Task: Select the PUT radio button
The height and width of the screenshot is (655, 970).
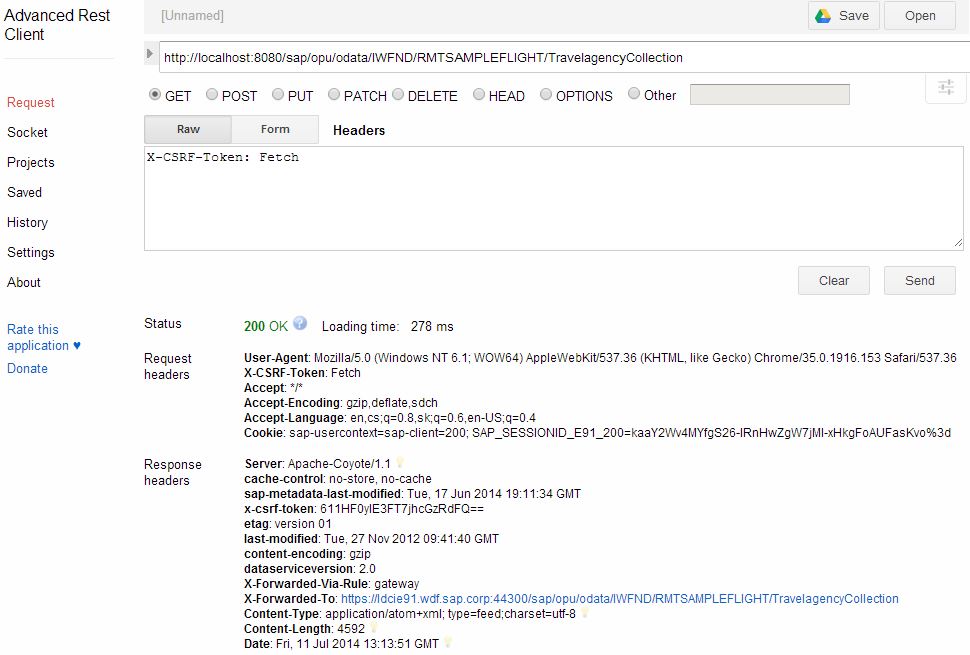Action: (277, 95)
